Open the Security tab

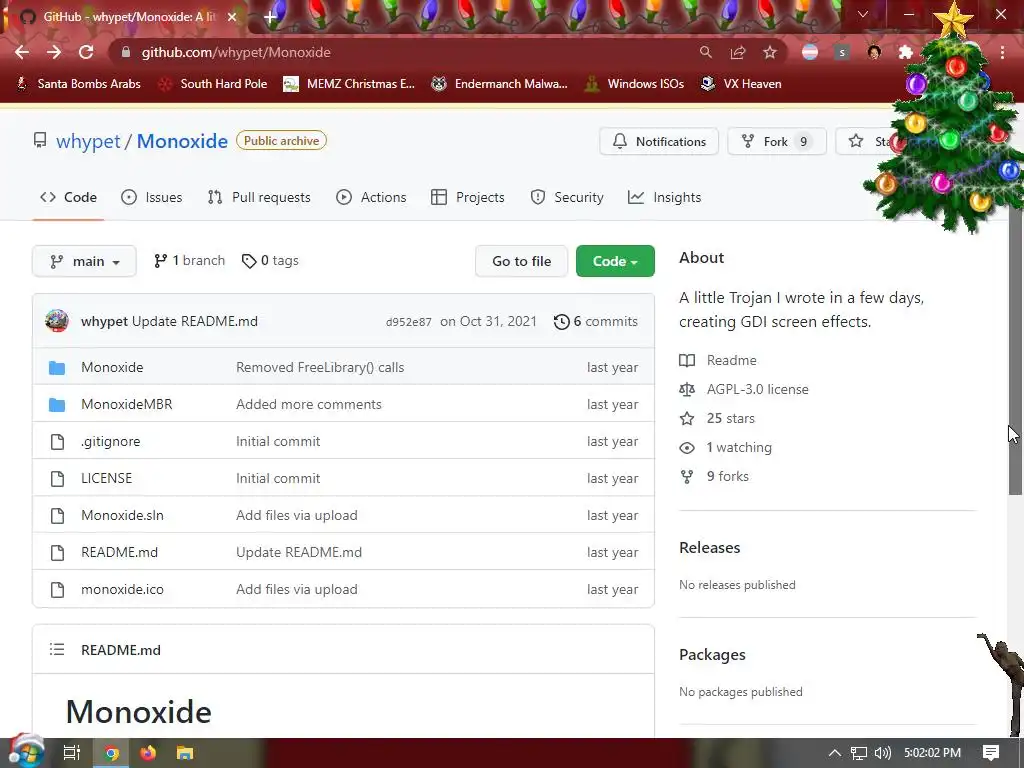(x=567, y=197)
